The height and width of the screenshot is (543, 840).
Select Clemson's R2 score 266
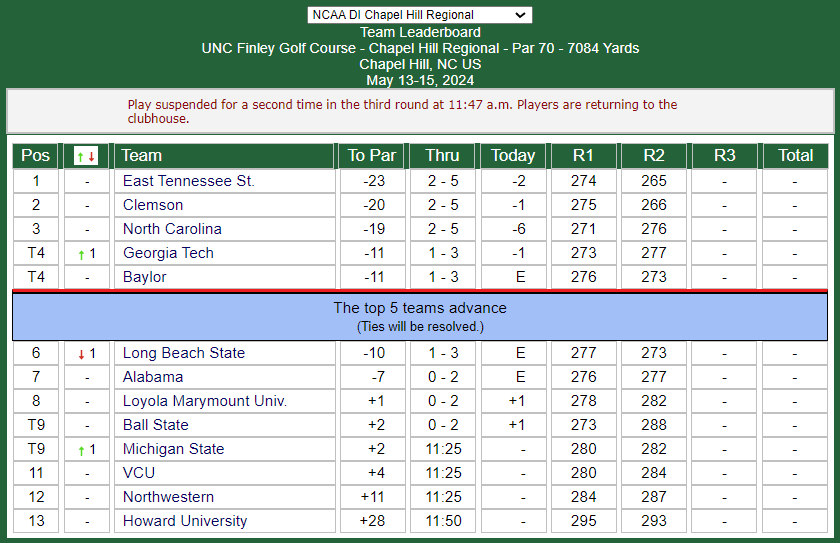(654, 205)
